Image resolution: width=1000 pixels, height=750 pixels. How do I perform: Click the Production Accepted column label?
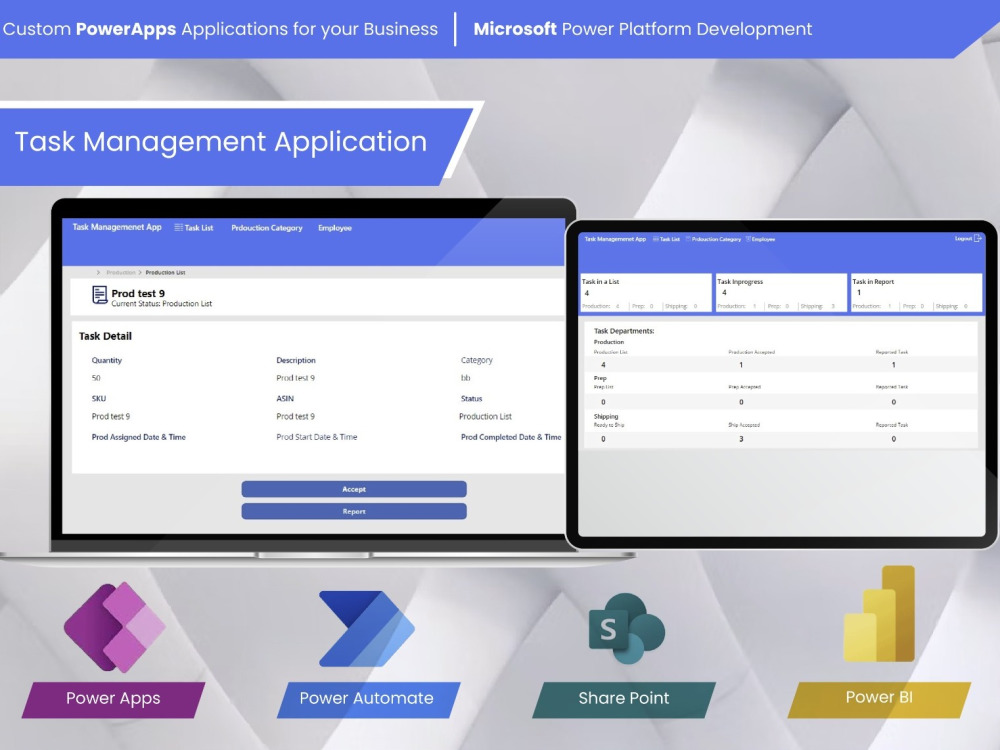[x=751, y=352]
